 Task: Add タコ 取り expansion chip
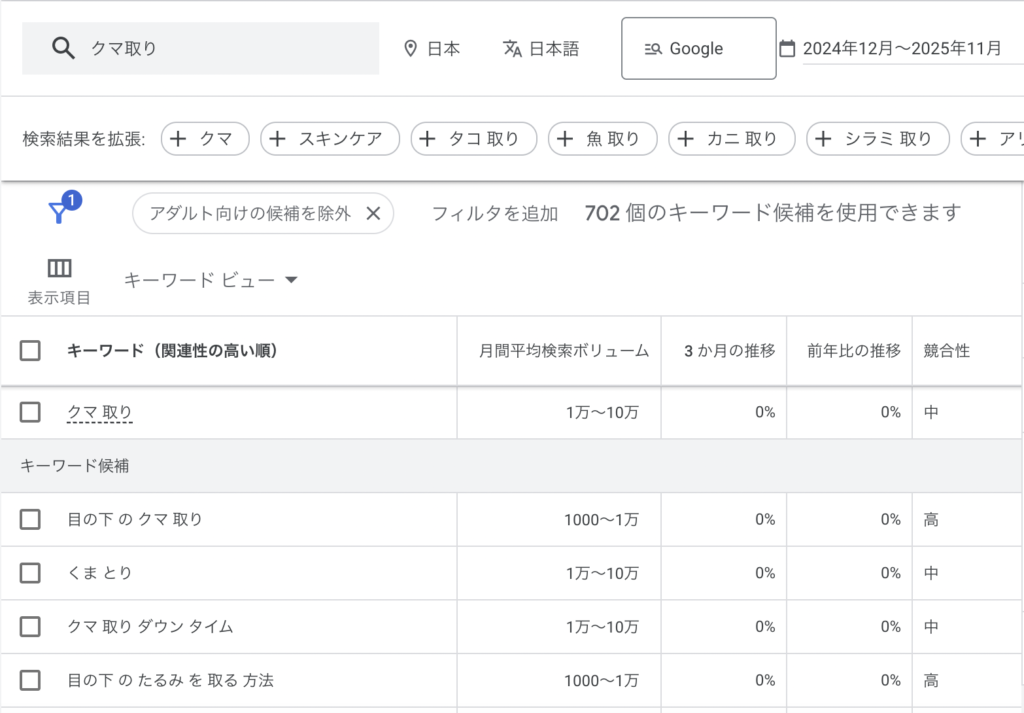[x=473, y=139]
